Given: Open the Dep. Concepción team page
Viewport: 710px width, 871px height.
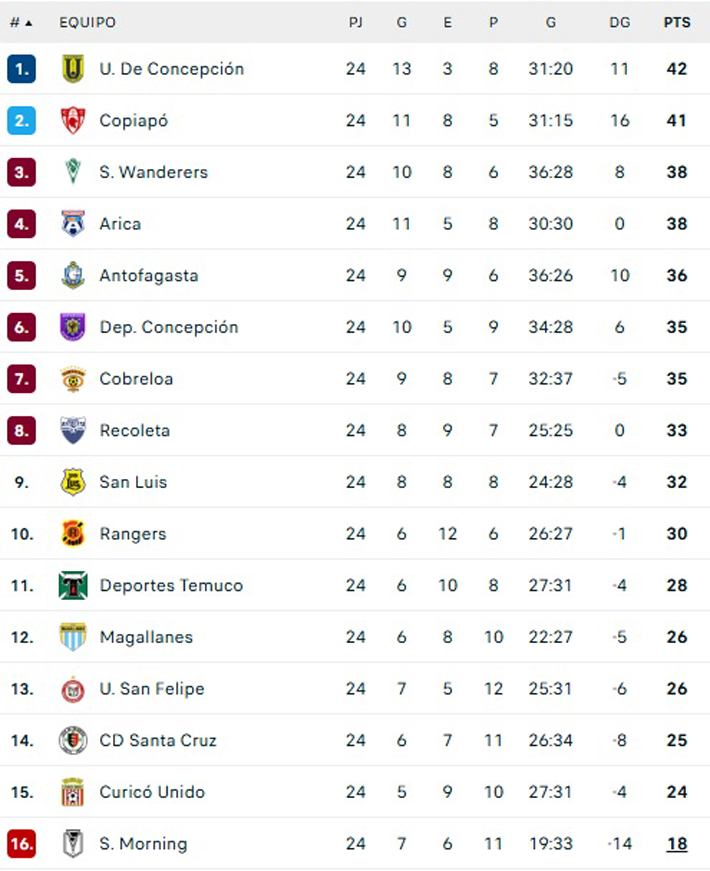Looking at the screenshot, I should [169, 327].
